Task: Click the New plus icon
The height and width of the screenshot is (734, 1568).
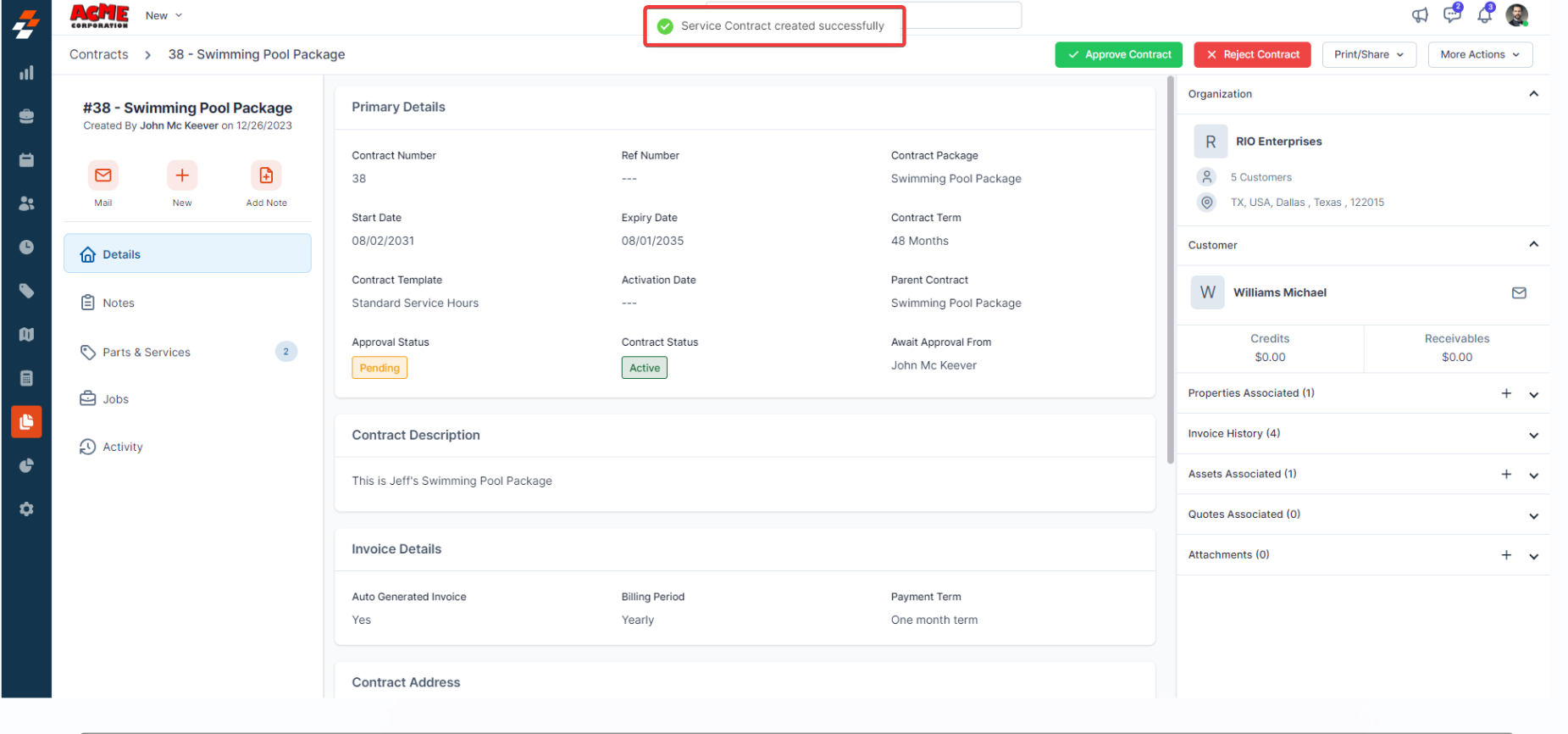Action: [182, 175]
